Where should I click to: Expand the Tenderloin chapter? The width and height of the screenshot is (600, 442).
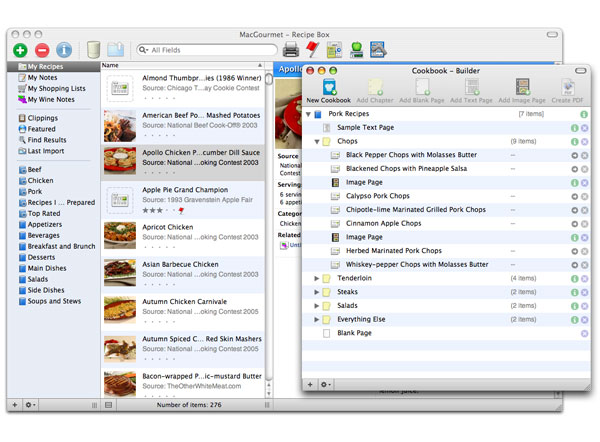tap(316, 278)
